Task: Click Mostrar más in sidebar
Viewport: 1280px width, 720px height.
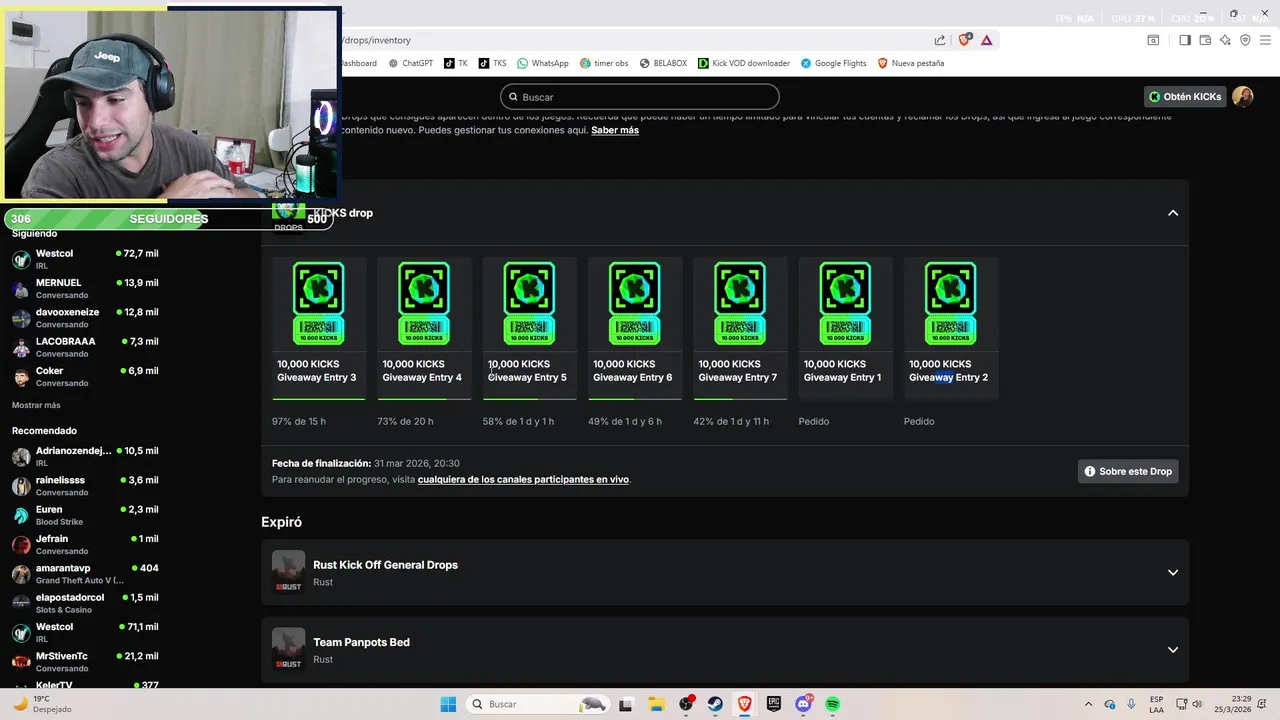Action: 36,405
